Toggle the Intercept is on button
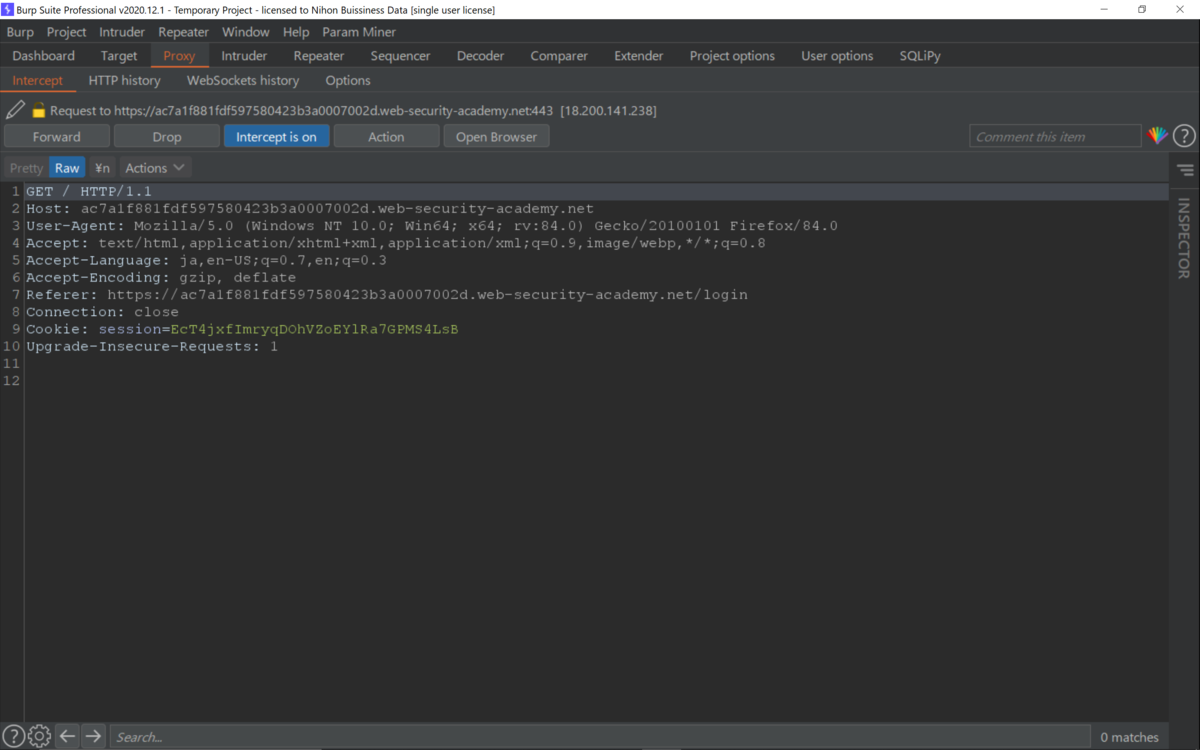Screen dimensions: 1200x750 point(276,137)
